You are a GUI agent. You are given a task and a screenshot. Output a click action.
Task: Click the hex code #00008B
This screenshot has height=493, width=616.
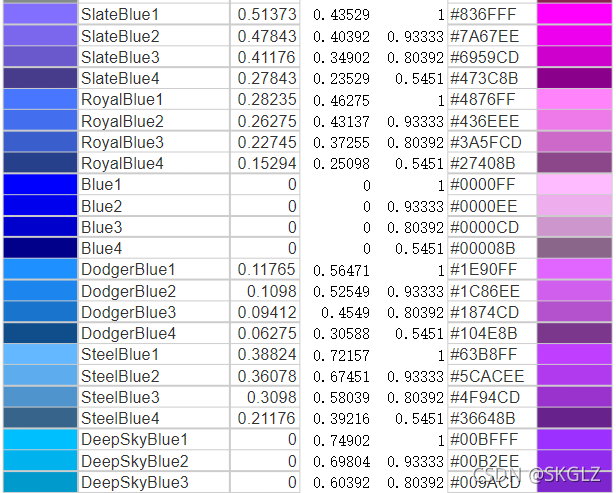tap(482, 249)
